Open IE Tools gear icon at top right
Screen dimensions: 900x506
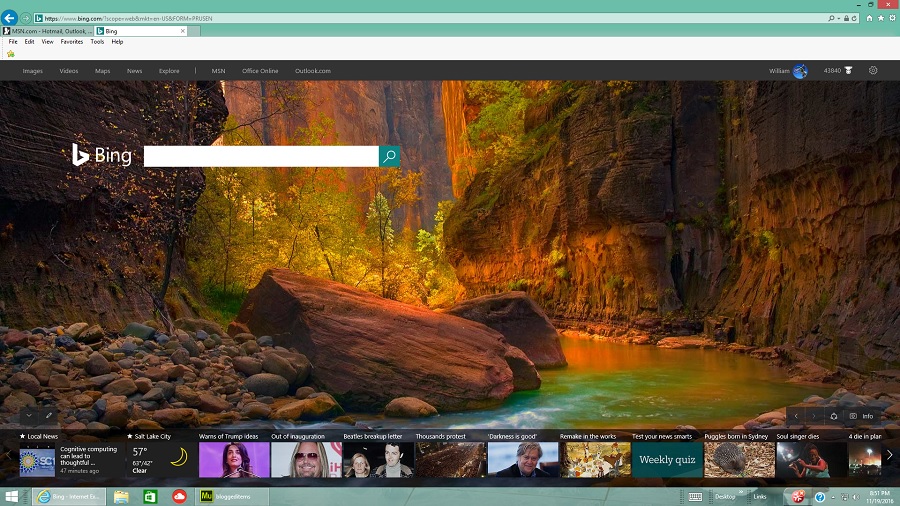point(892,18)
